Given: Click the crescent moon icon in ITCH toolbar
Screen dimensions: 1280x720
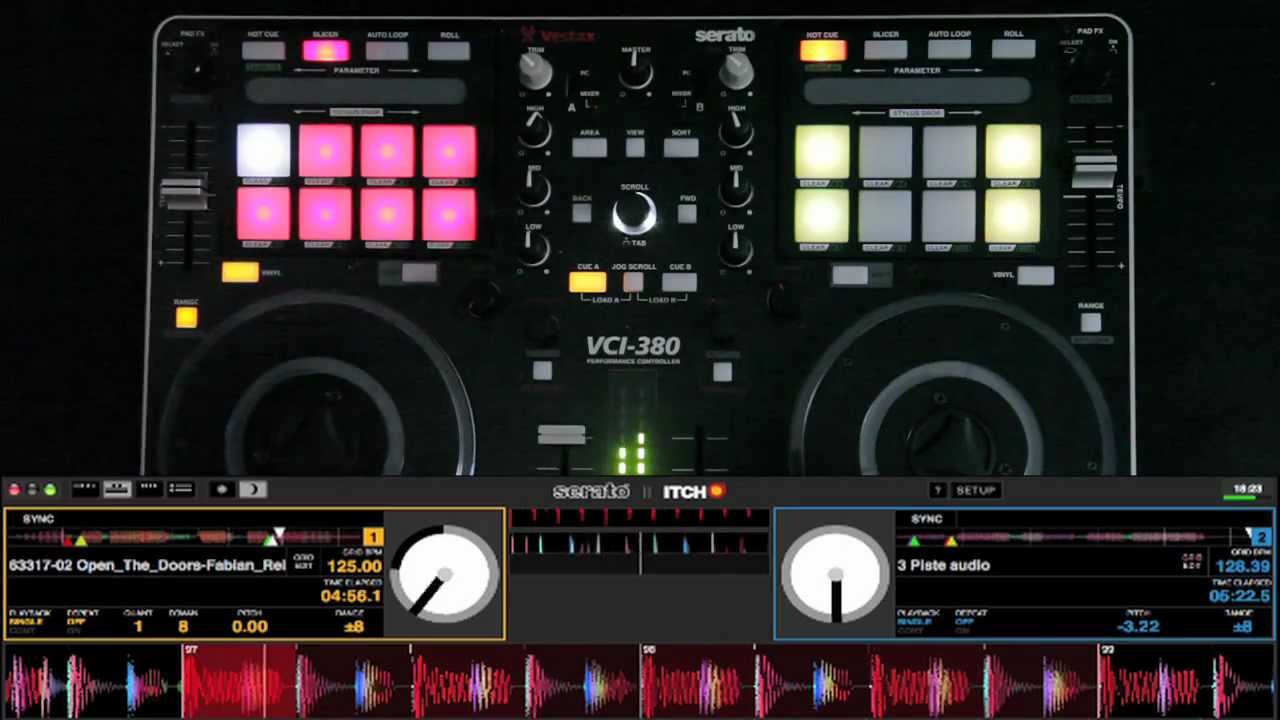Looking at the screenshot, I should click(x=254, y=489).
